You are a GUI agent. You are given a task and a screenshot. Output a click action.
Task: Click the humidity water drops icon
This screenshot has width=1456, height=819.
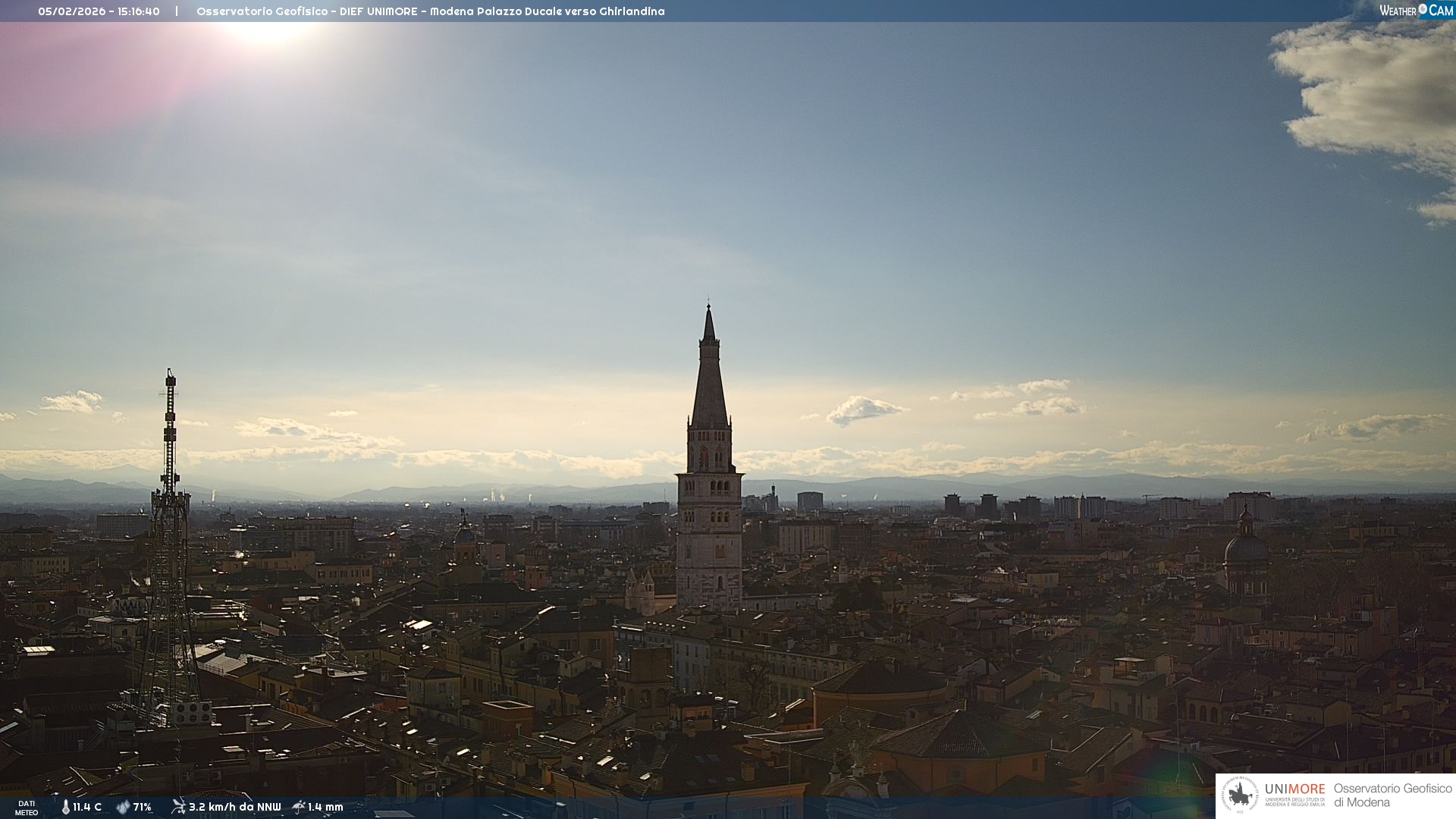[x=123, y=808]
